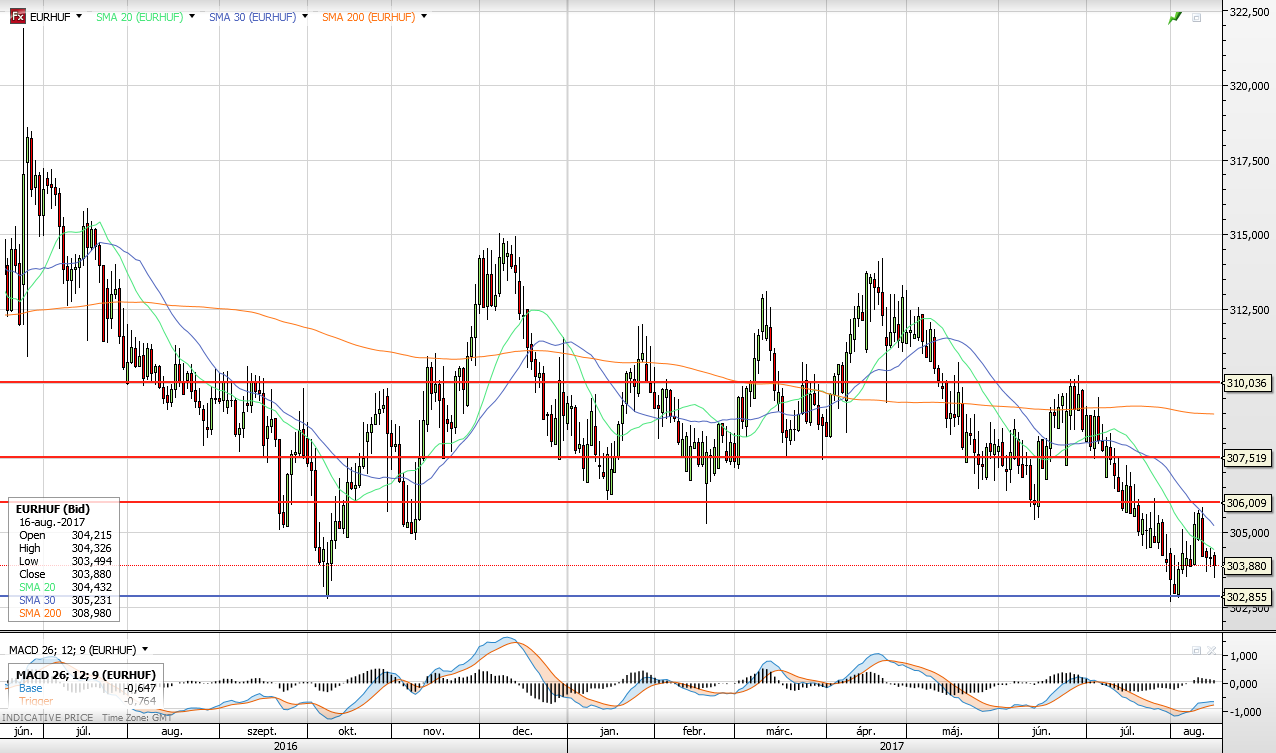
Task: Click the dec. month on time axis
Action: (x=521, y=732)
